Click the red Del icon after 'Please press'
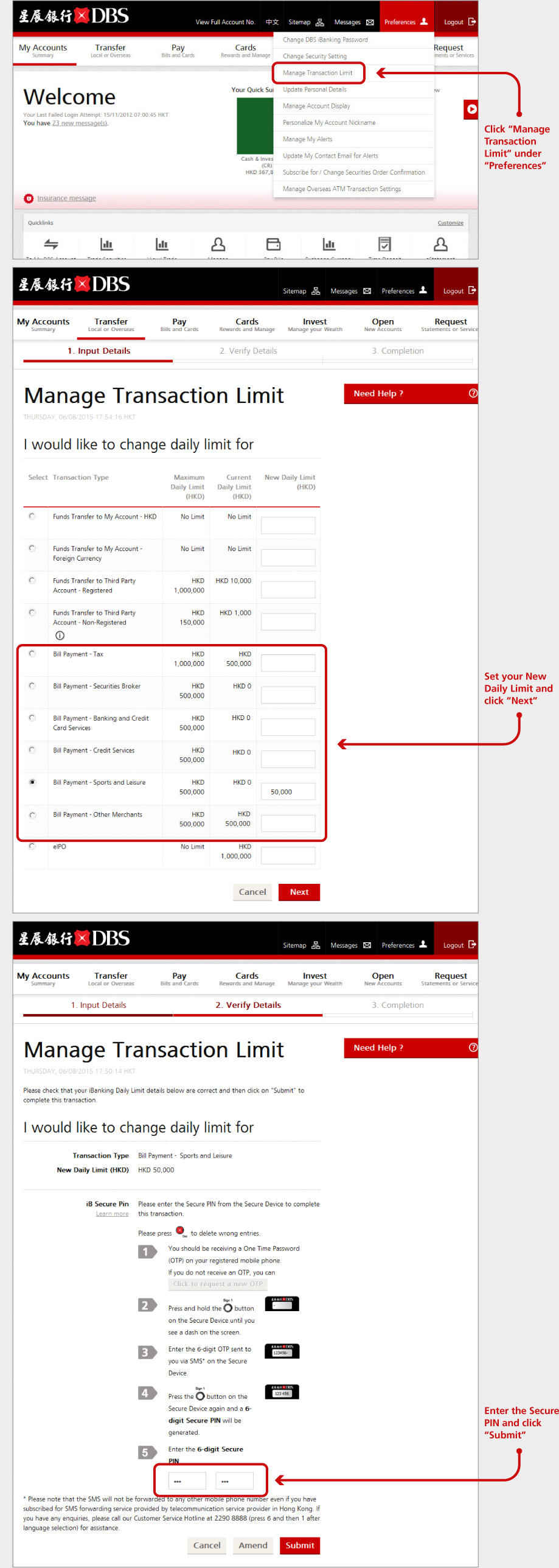This screenshot has height=1568, width=559. (180, 1230)
